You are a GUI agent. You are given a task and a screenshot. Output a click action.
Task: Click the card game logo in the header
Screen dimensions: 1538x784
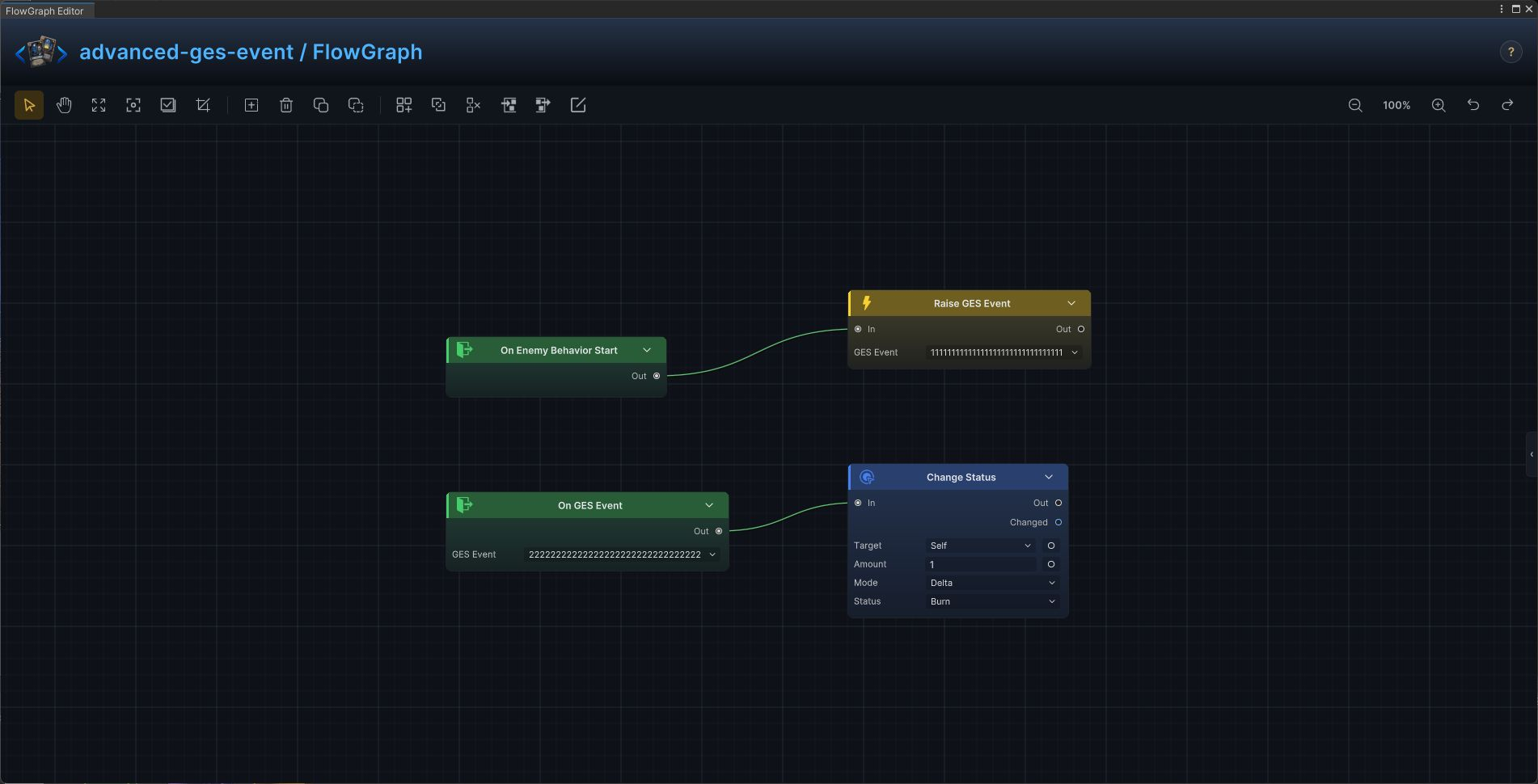click(41, 52)
